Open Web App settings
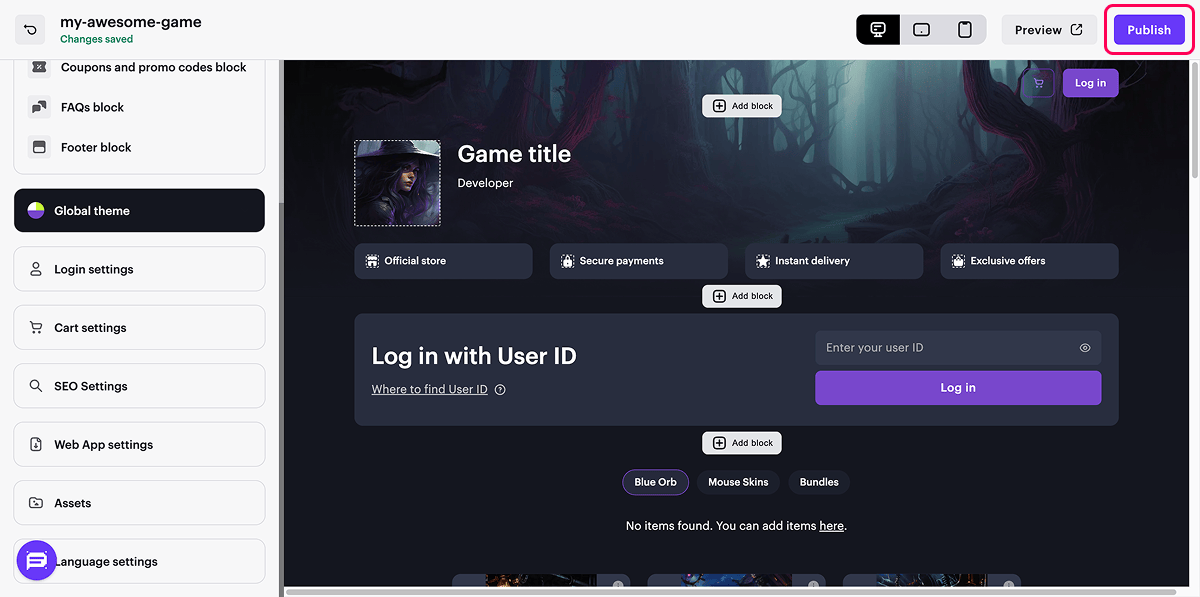The height and width of the screenshot is (597, 1200). coord(139,445)
